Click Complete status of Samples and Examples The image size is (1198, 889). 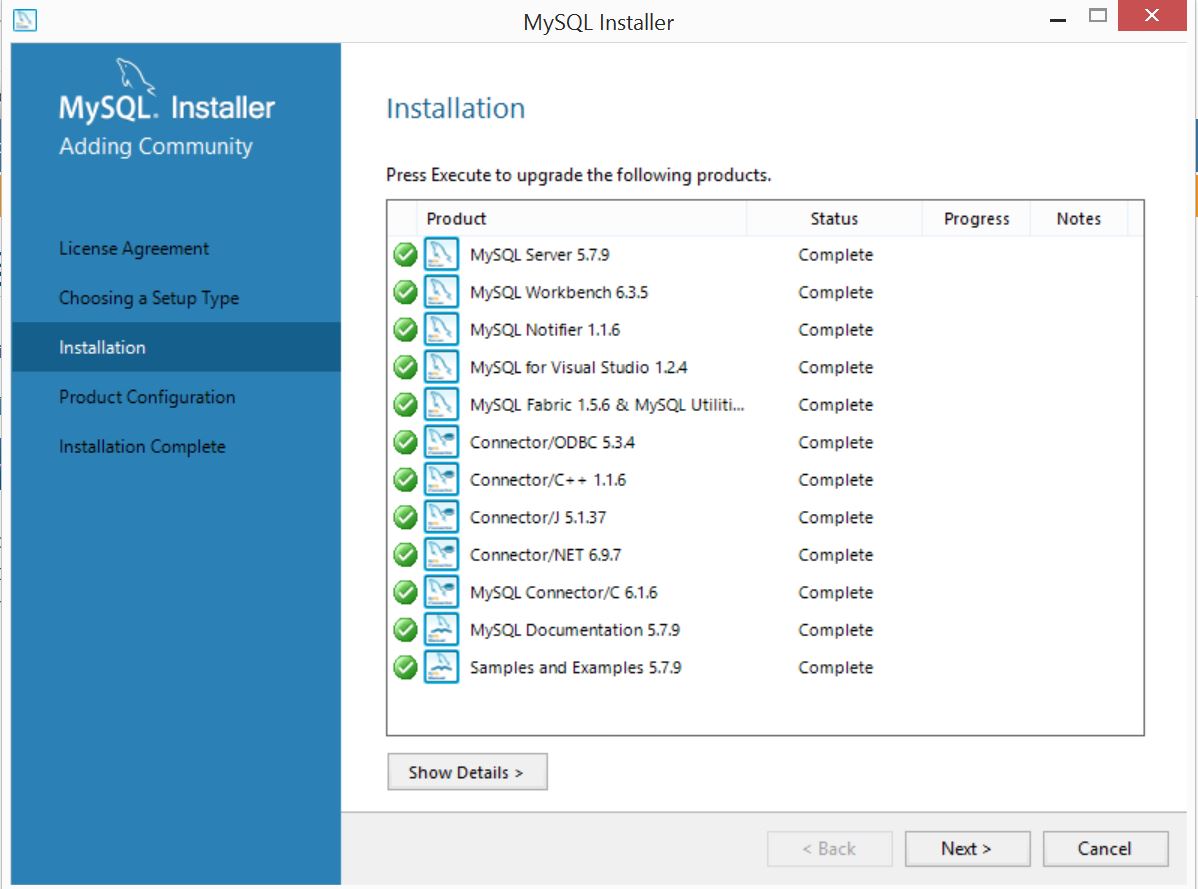pyautogui.click(x=835, y=667)
